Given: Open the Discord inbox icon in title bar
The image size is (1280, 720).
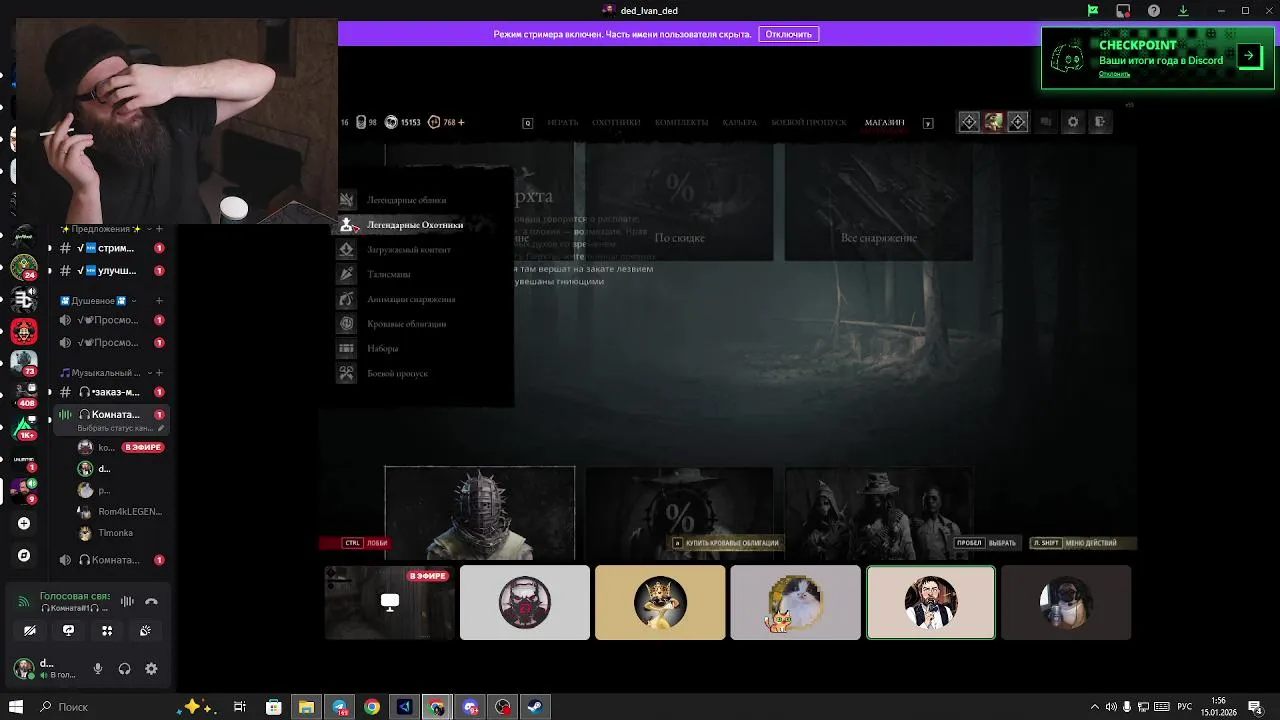Looking at the screenshot, I should tap(1124, 11).
